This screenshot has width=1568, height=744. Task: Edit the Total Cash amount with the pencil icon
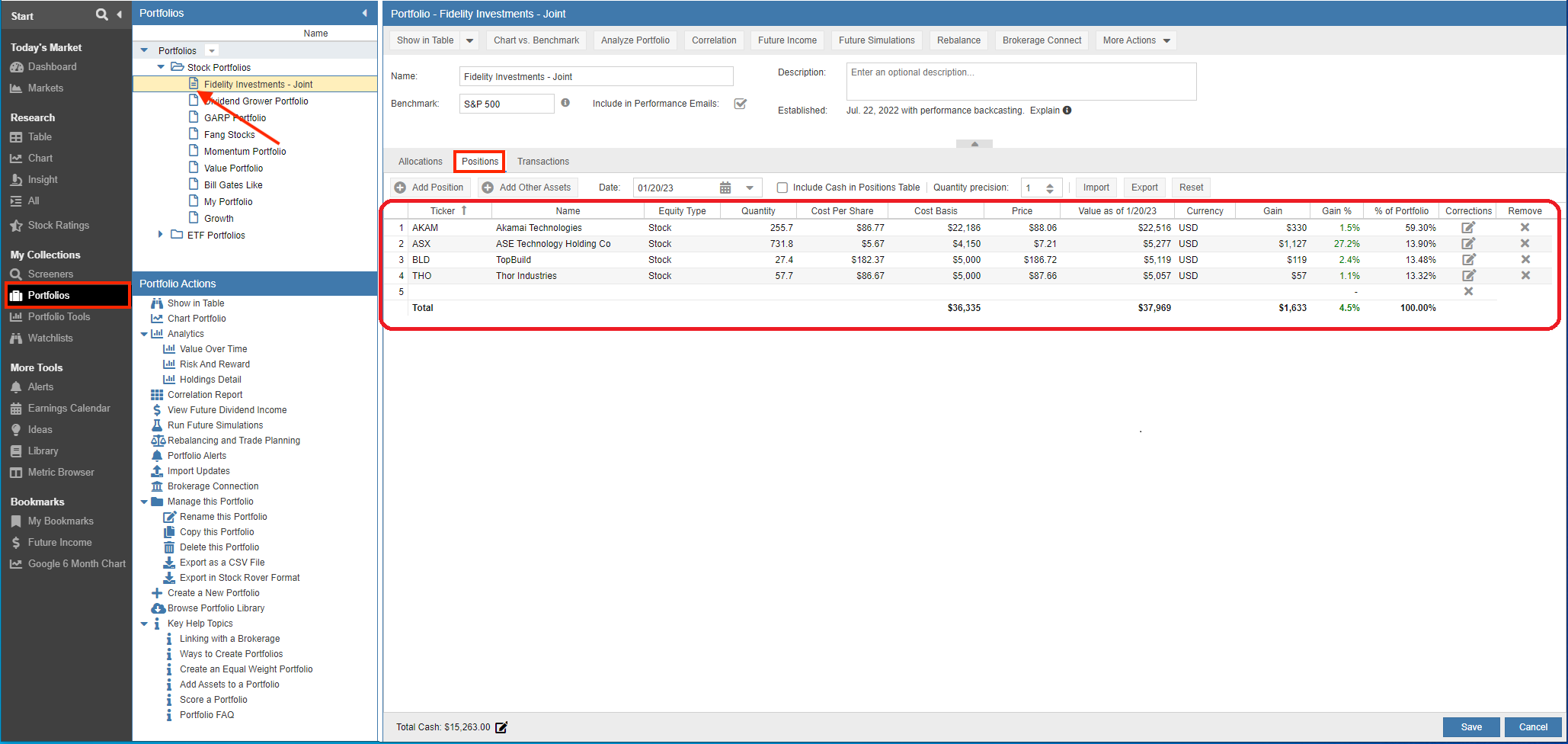tap(501, 727)
